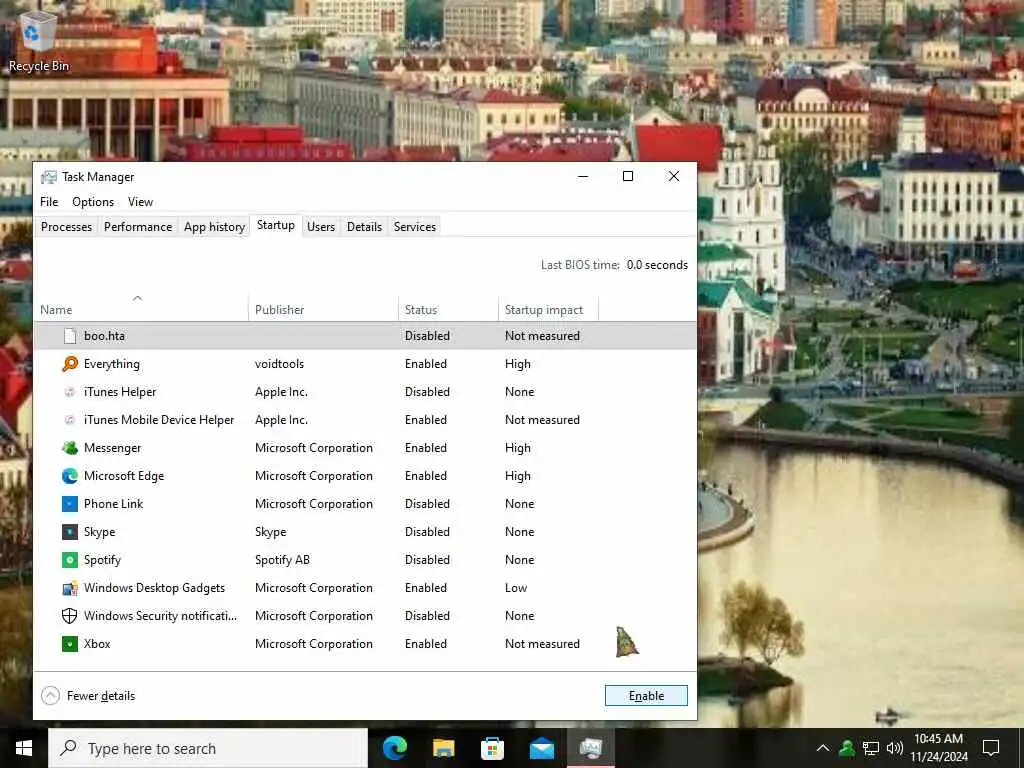Sort by Startup impact column

(548, 310)
